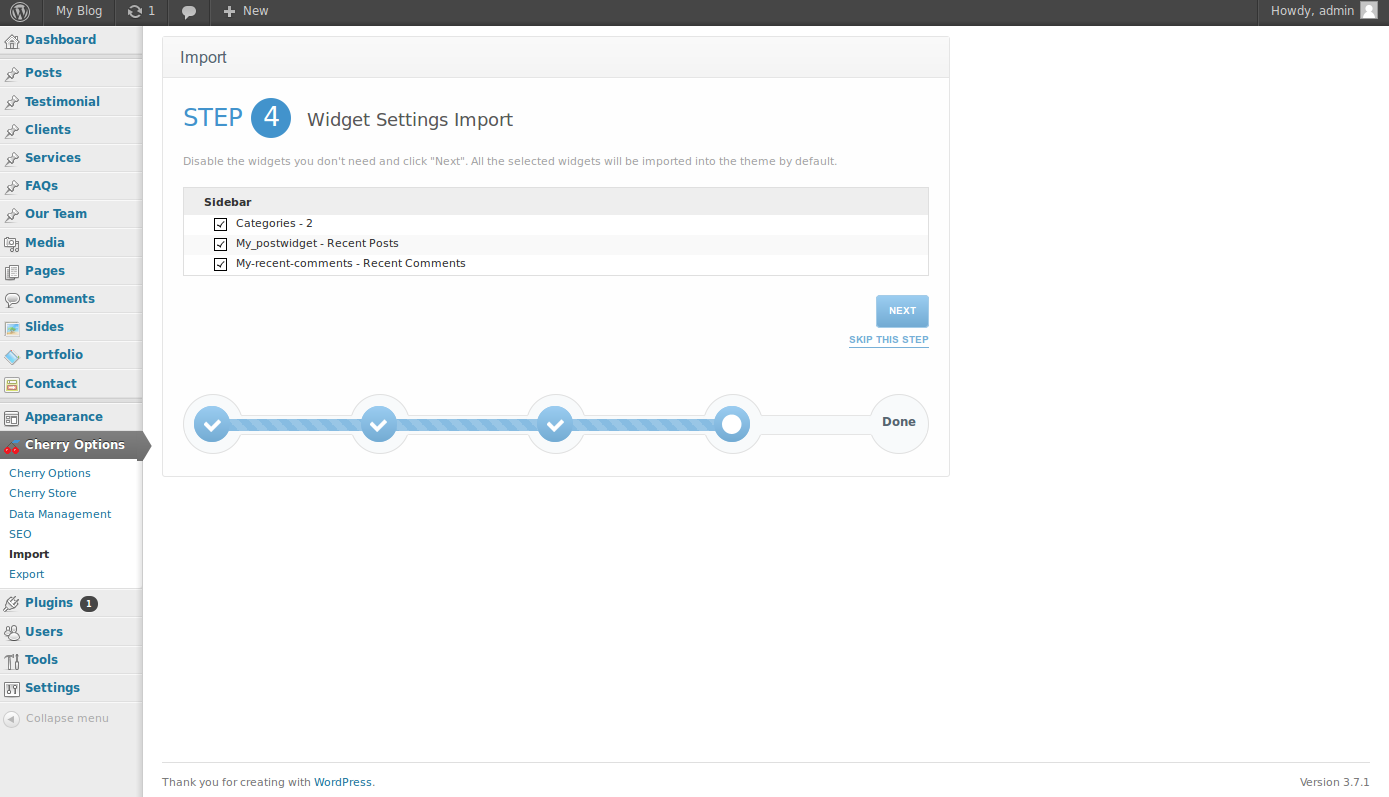Screen dimensions: 1389x797
Task: Open the comments bubble icon in admin bar
Action: point(189,12)
